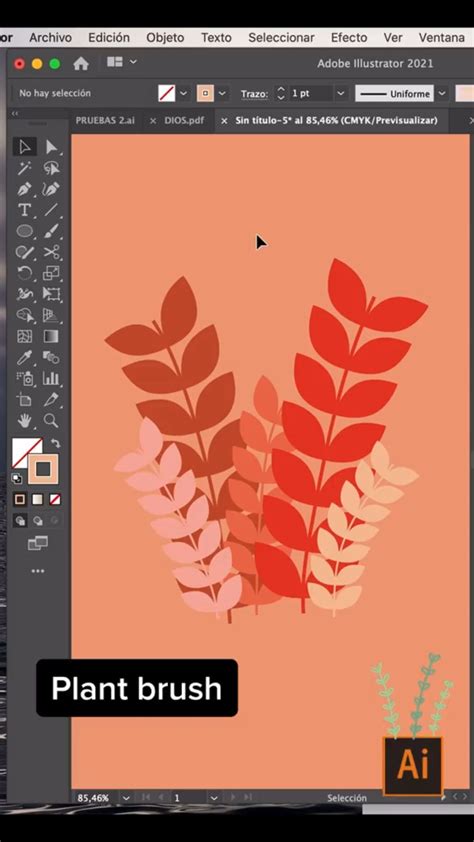Click the stroke weight 1 pt field
The width and height of the screenshot is (474, 842).
pos(311,93)
